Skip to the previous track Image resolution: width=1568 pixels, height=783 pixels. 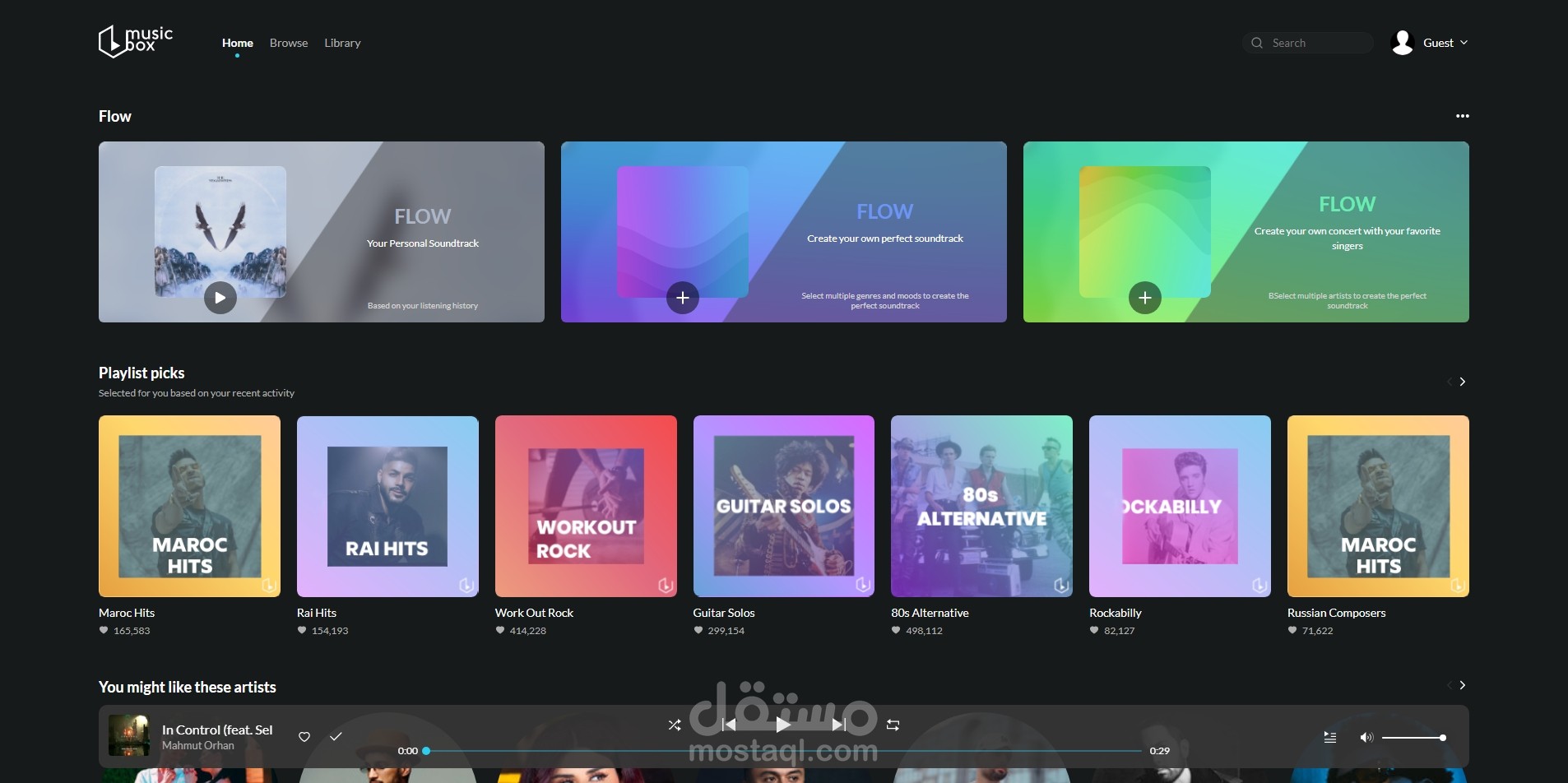[x=729, y=725]
